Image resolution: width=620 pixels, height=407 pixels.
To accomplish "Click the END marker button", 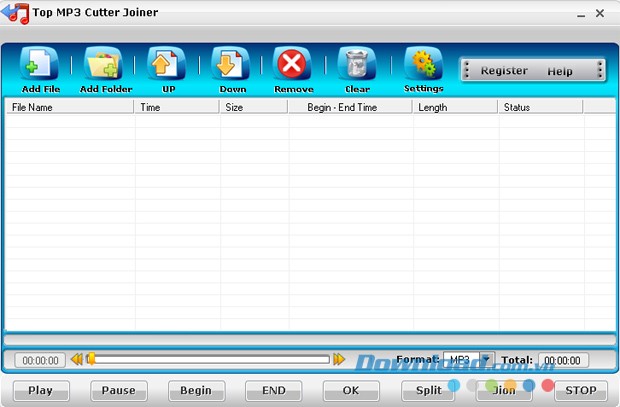I will 273,390.
